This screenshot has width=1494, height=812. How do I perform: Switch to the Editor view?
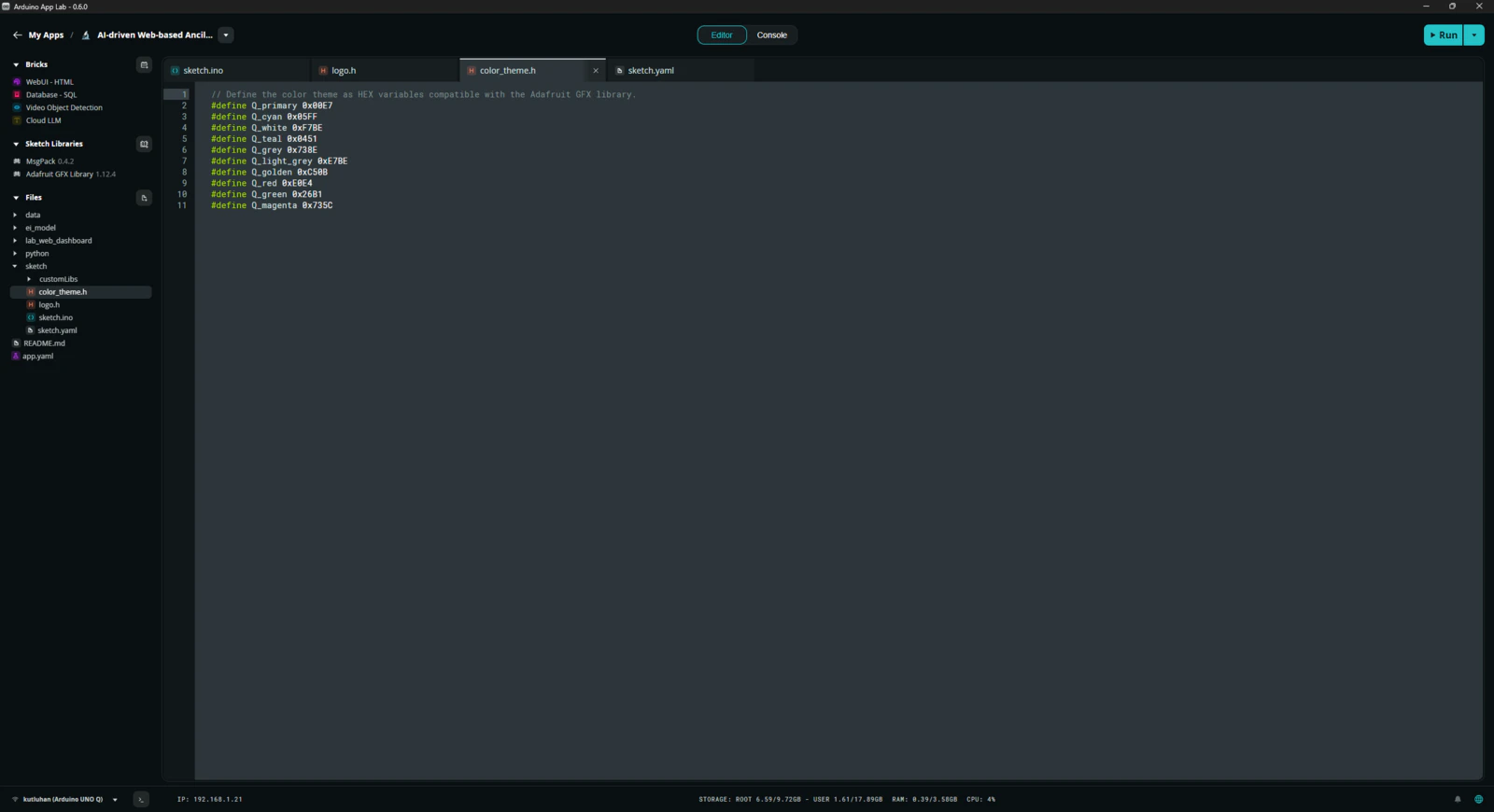(x=722, y=35)
